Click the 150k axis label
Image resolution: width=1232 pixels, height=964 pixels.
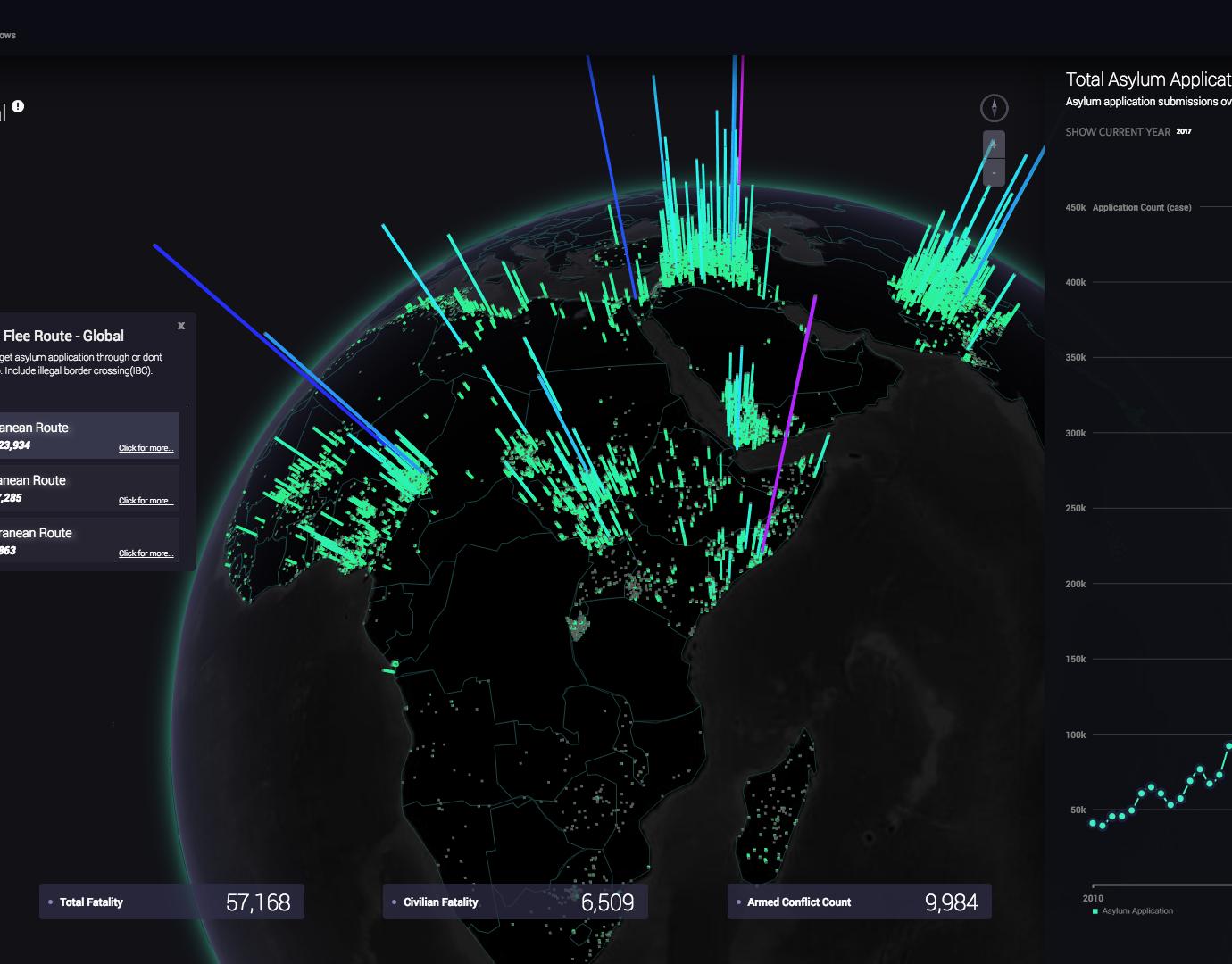[1075, 659]
